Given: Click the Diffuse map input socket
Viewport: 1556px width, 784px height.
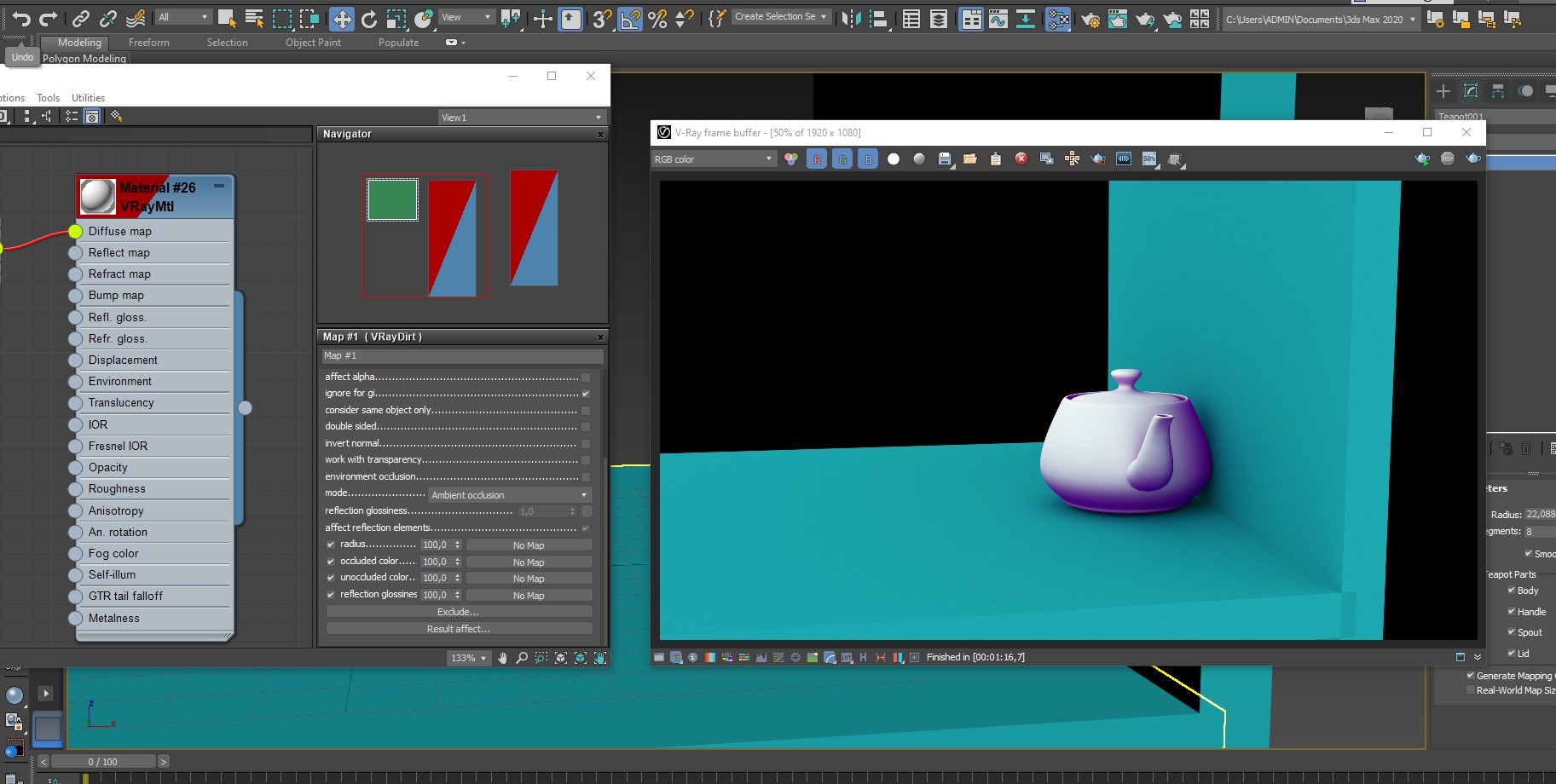Looking at the screenshot, I should pyautogui.click(x=75, y=232).
